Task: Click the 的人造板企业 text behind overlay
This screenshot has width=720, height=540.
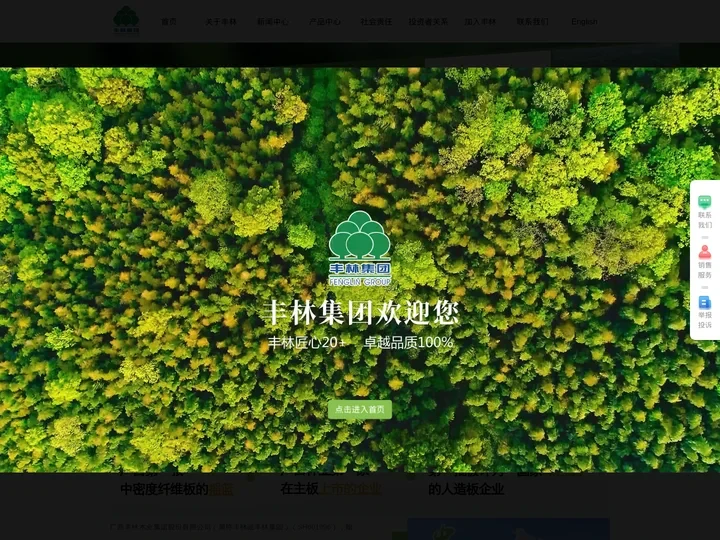Action: coord(466,489)
